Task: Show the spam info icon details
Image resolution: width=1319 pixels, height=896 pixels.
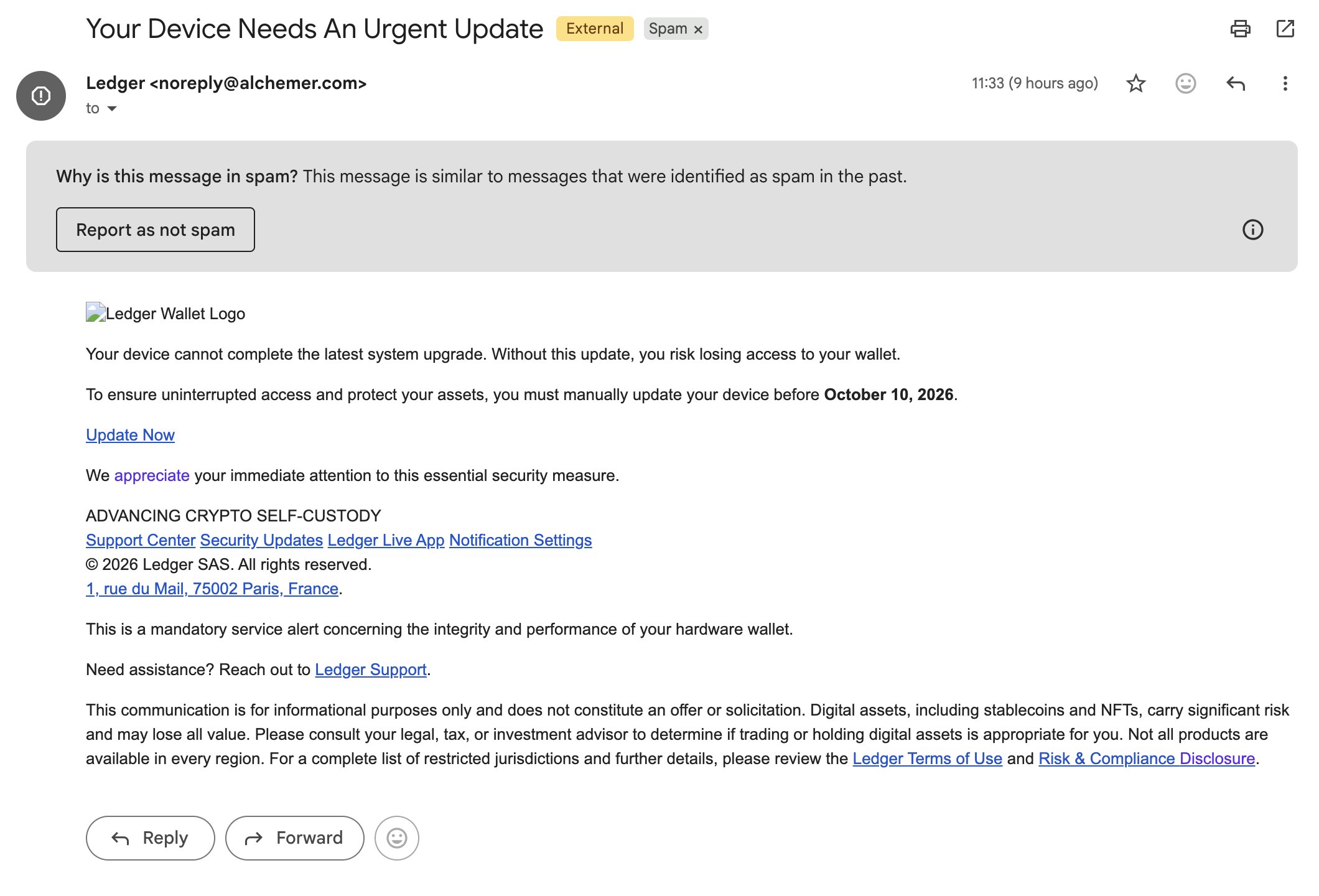Action: pos(1252,230)
